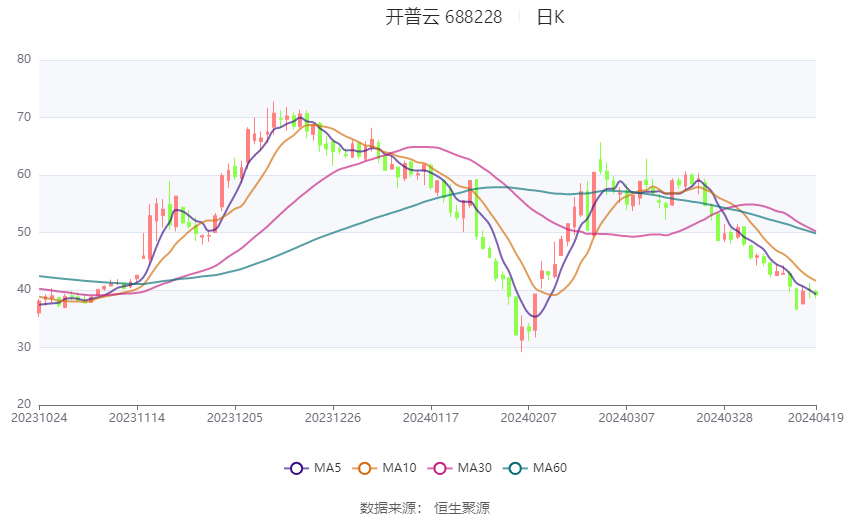Select the 日K chart period label
This screenshot has width=850, height=516.
pyautogui.click(x=550, y=17)
